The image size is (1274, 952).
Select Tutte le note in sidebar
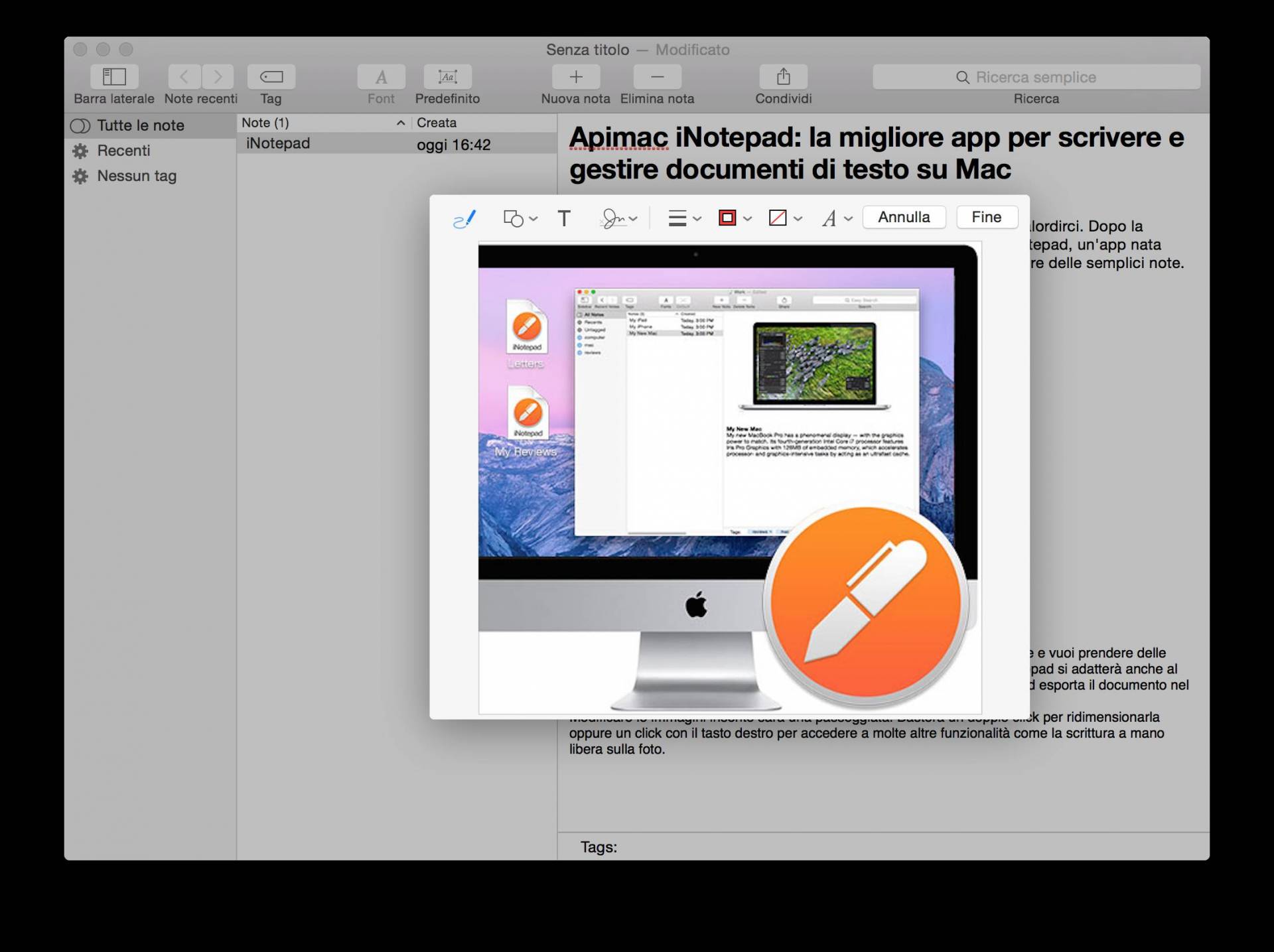pyautogui.click(x=151, y=125)
